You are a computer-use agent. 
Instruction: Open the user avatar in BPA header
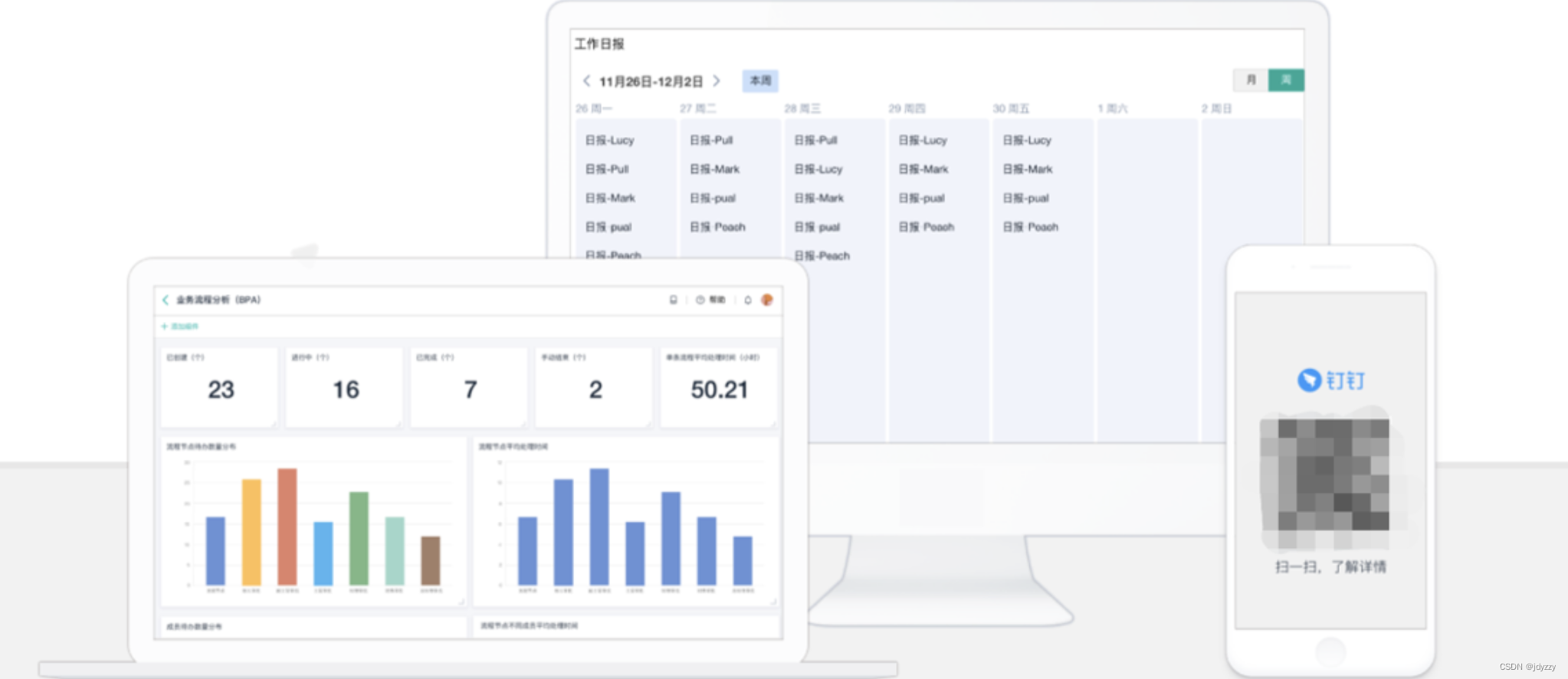(x=767, y=300)
